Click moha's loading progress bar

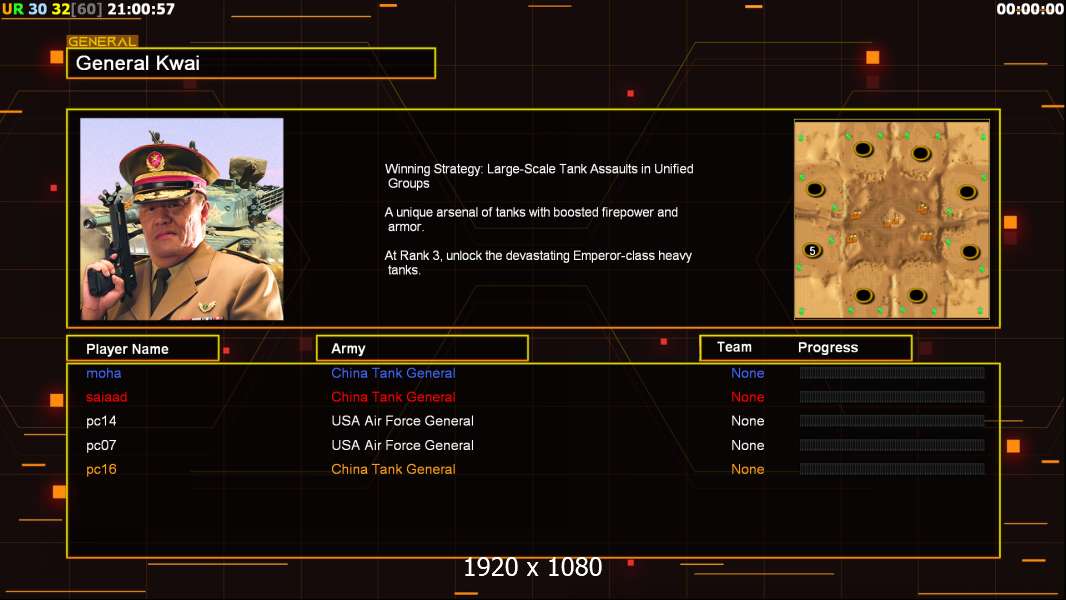[892, 372]
